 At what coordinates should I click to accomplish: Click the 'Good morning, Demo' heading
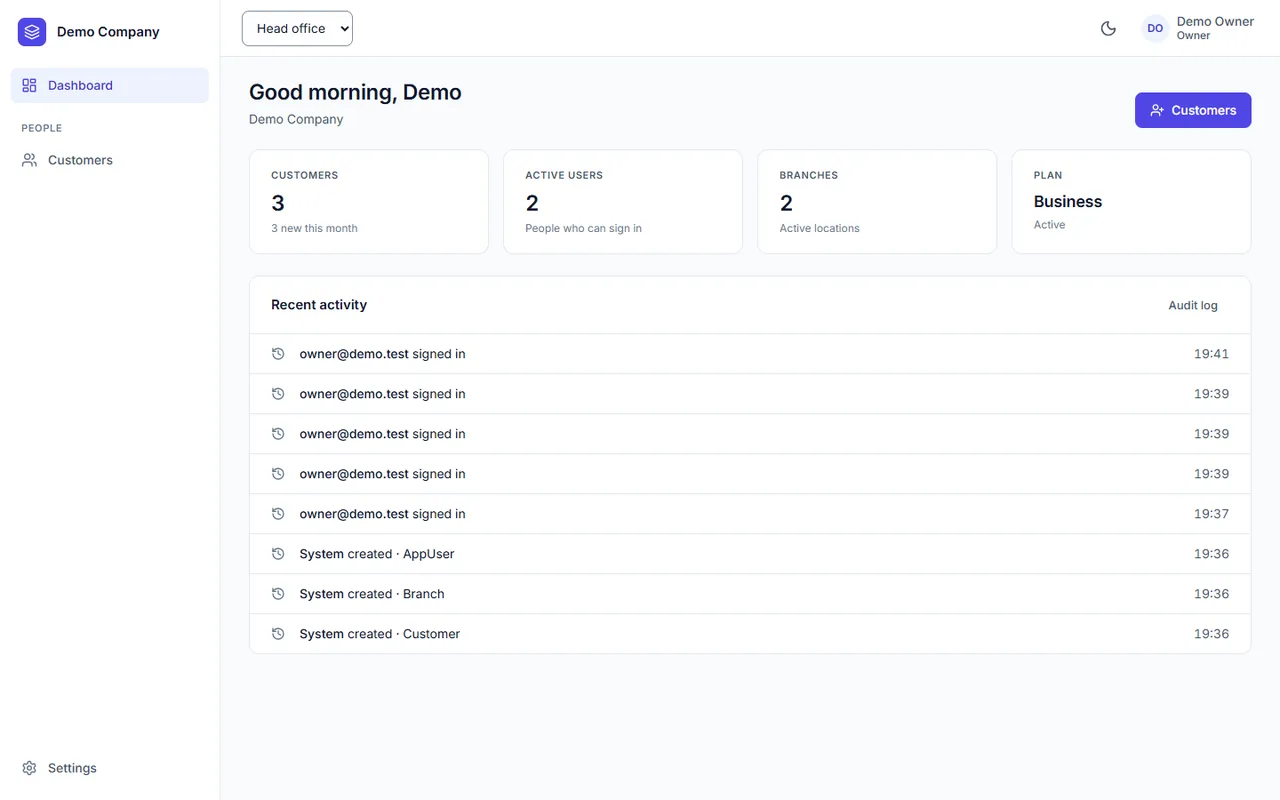click(355, 92)
